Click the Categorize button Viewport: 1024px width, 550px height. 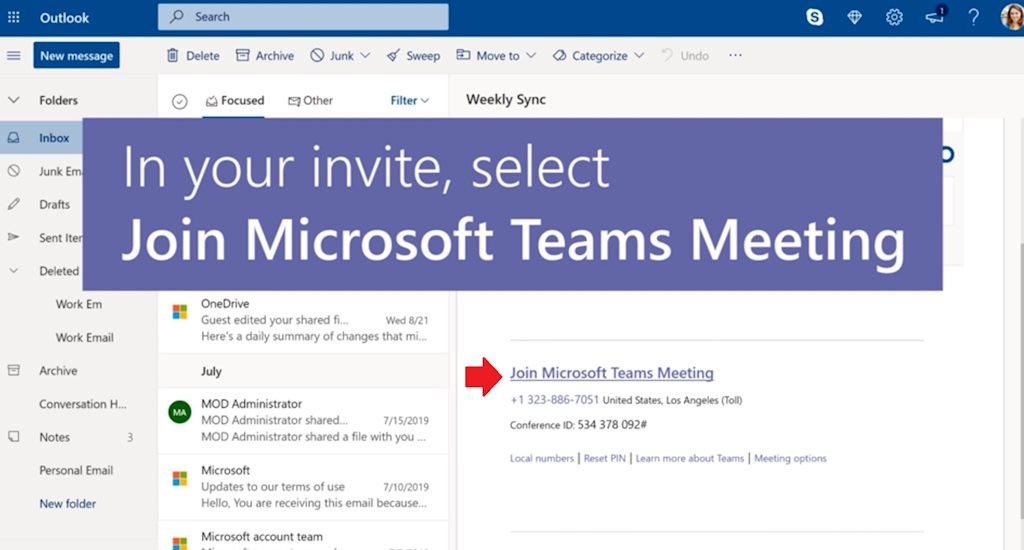pyautogui.click(x=590, y=56)
